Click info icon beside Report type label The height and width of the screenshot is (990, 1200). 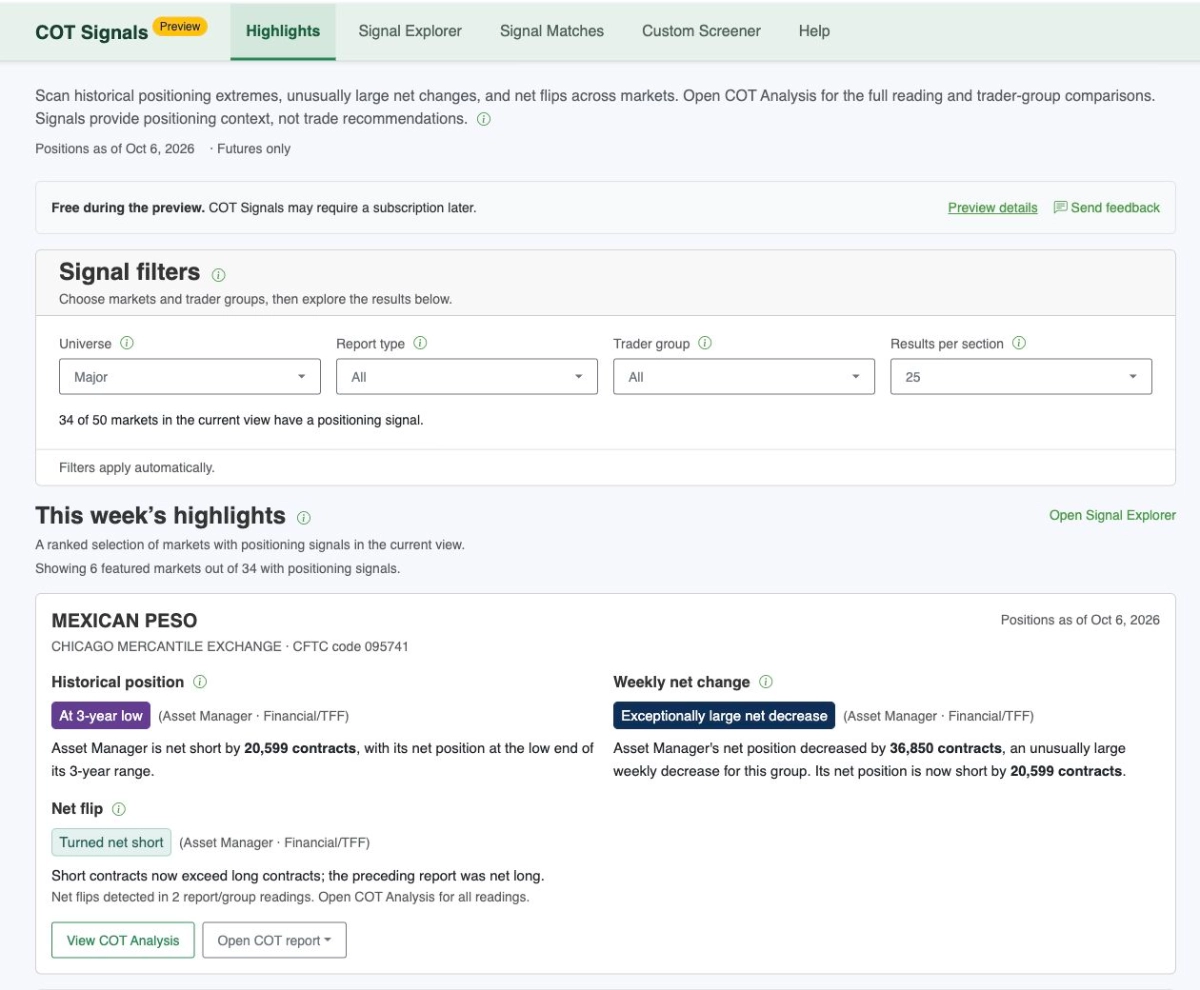point(420,343)
